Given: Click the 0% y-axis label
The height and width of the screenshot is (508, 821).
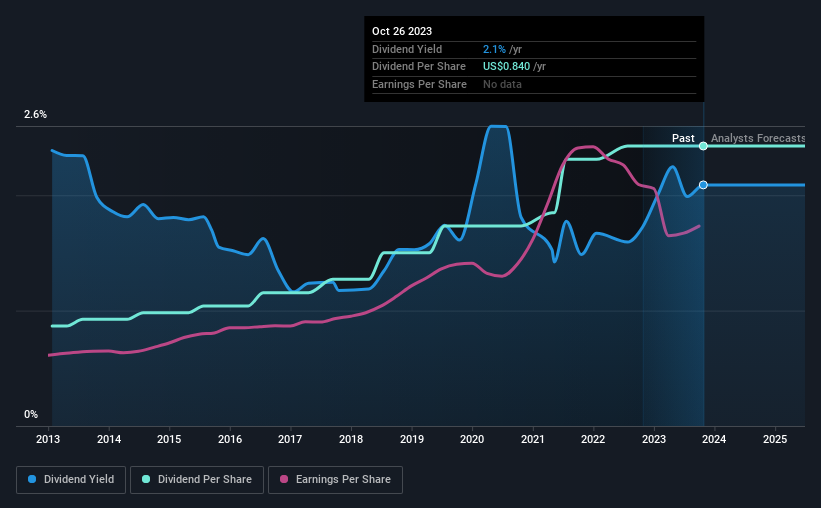Looking at the screenshot, I should click(31, 414).
